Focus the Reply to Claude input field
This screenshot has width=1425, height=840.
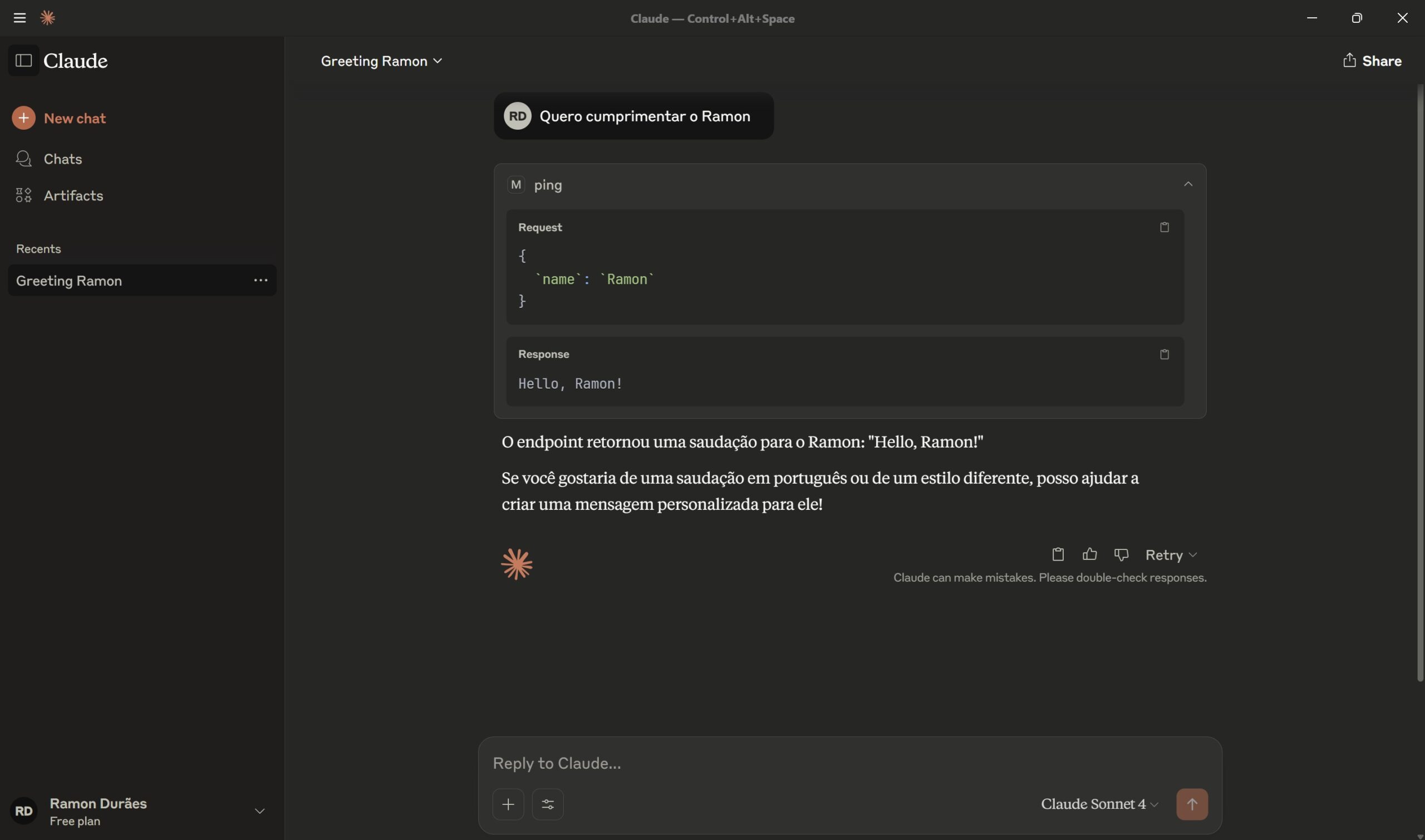point(849,763)
